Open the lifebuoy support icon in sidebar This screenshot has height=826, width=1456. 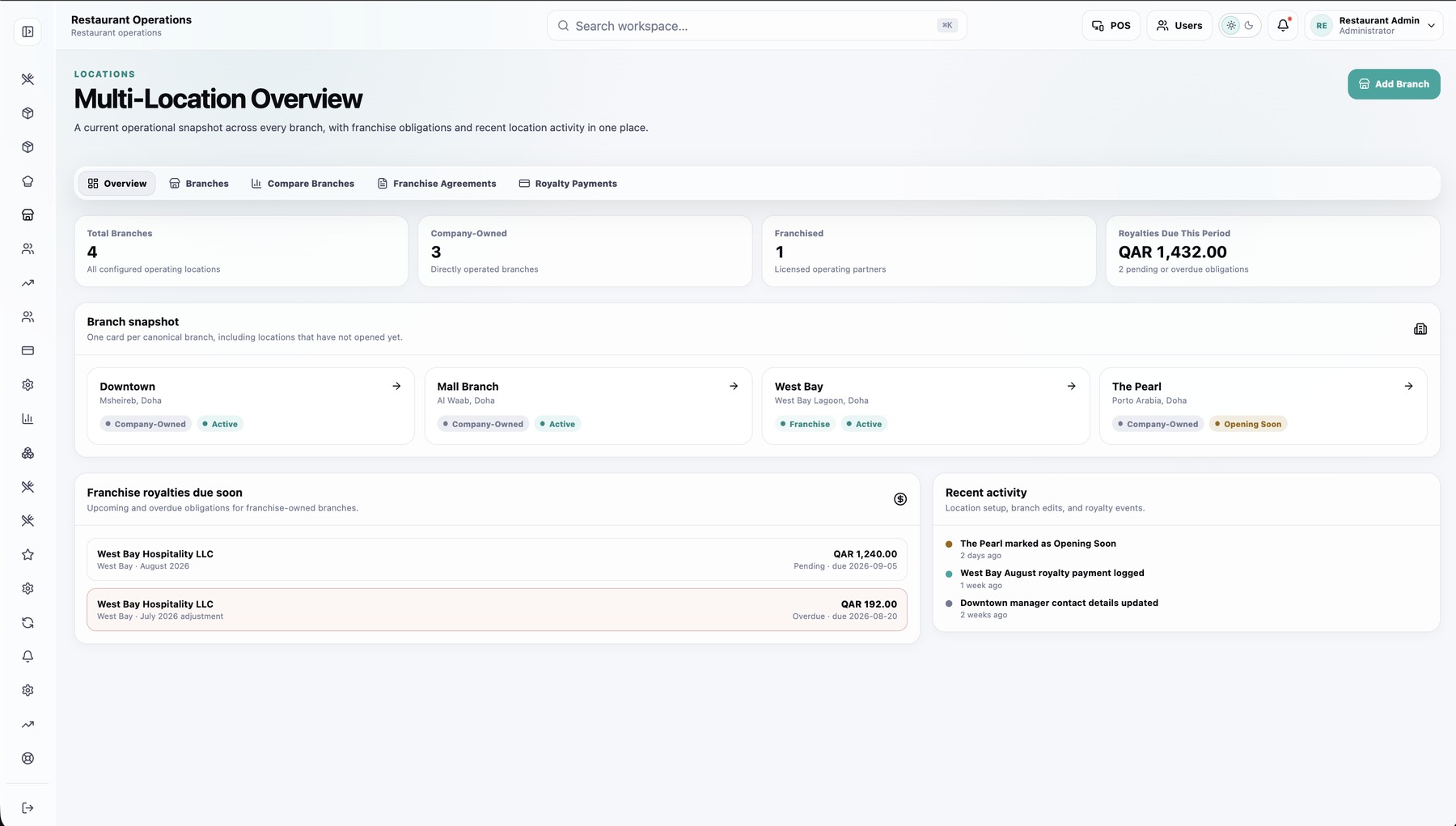[x=28, y=759]
